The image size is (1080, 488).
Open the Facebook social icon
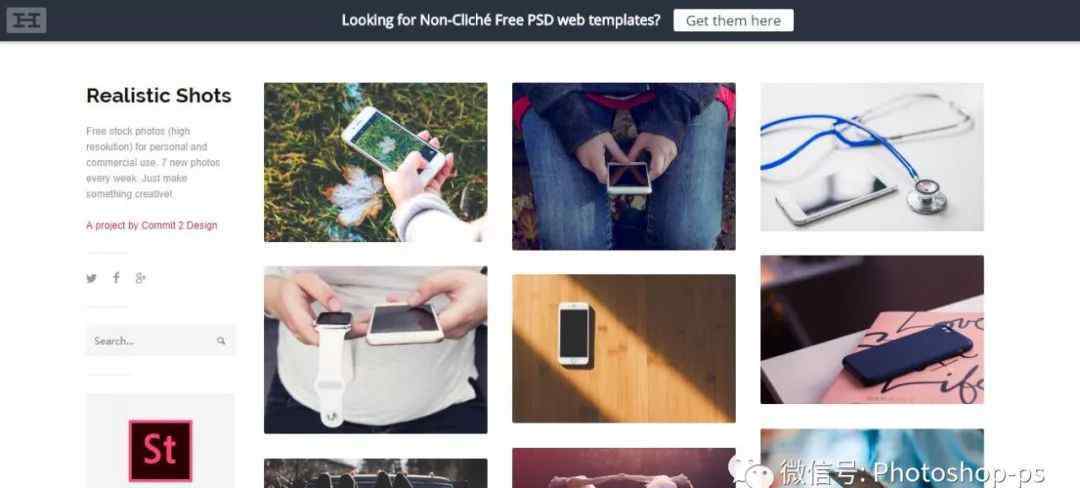coord(116,277)
